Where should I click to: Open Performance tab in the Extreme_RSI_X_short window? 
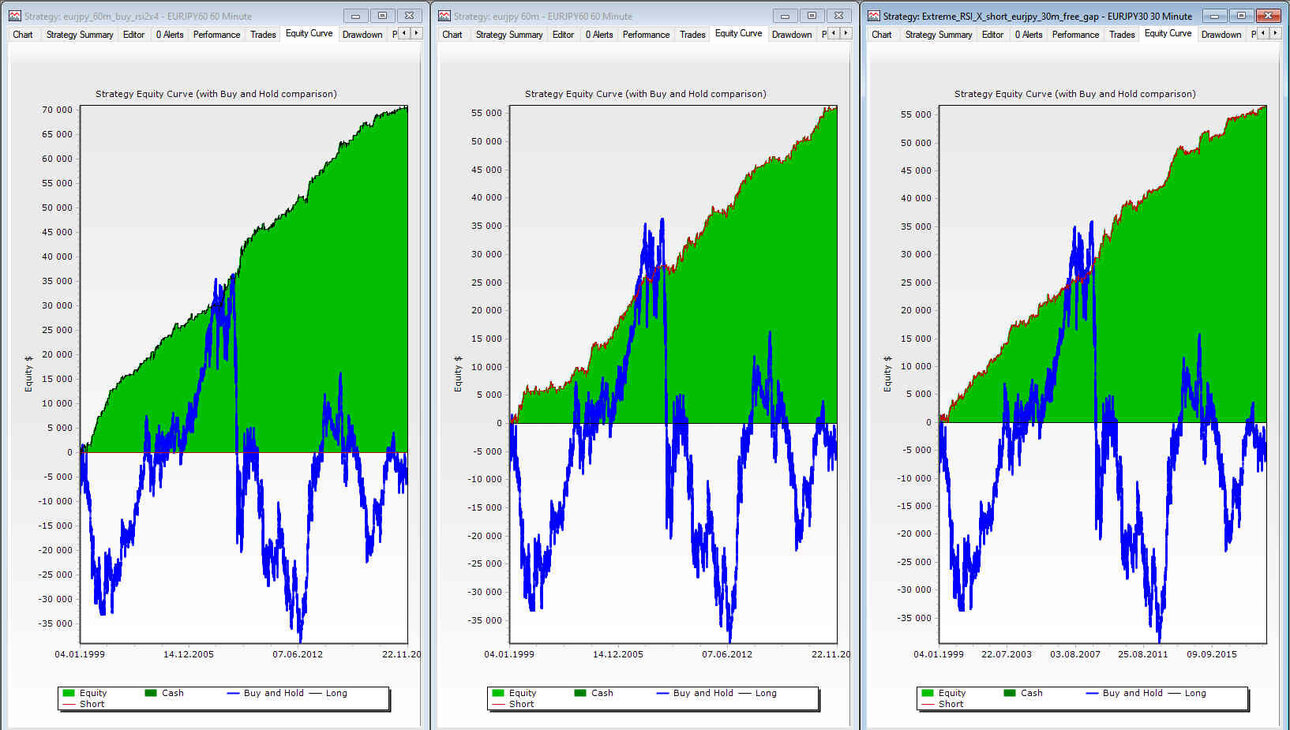pyautogui.click(x=1075, y=34)
